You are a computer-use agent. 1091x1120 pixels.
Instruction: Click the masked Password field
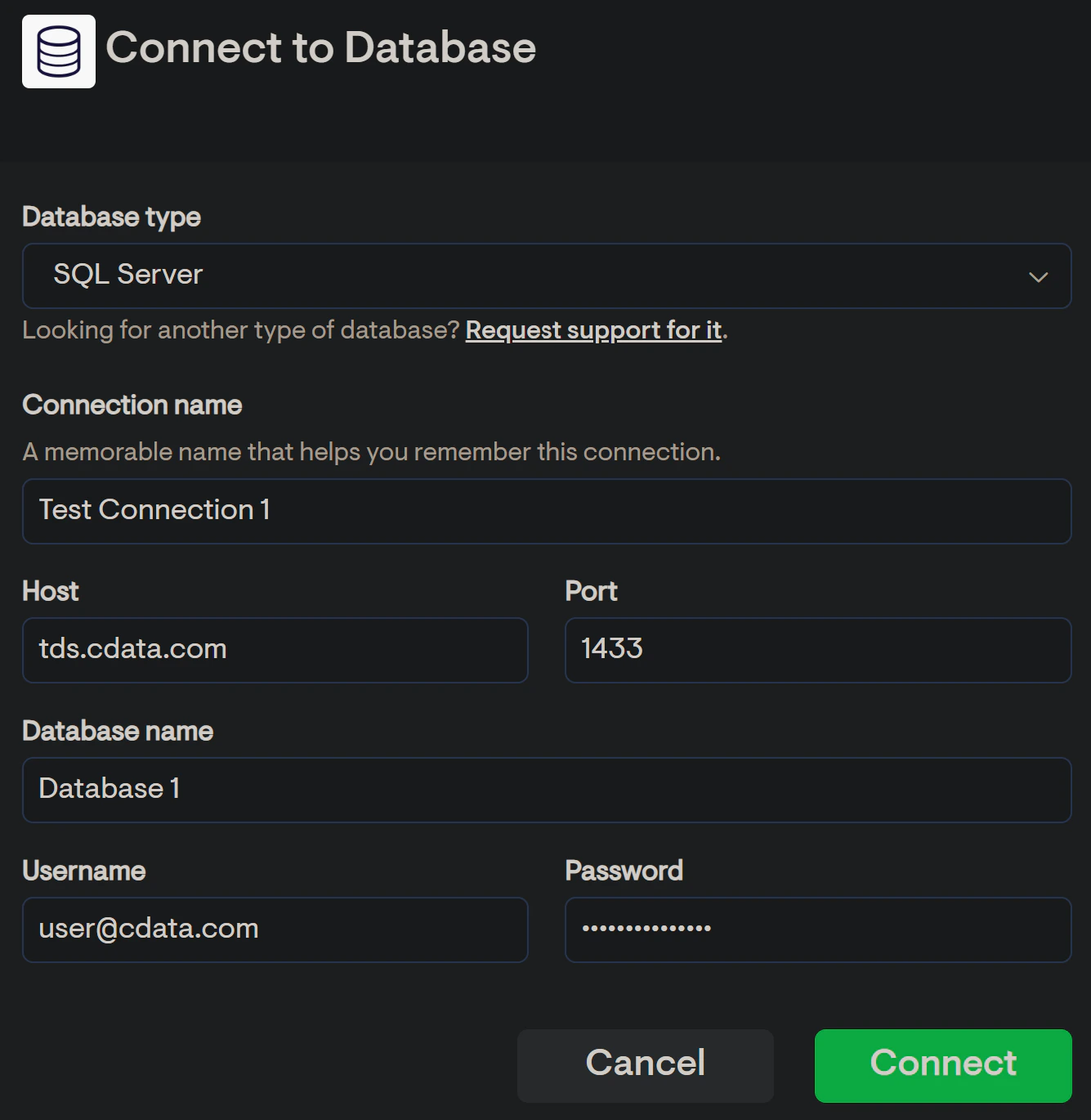tap(817, 930)
